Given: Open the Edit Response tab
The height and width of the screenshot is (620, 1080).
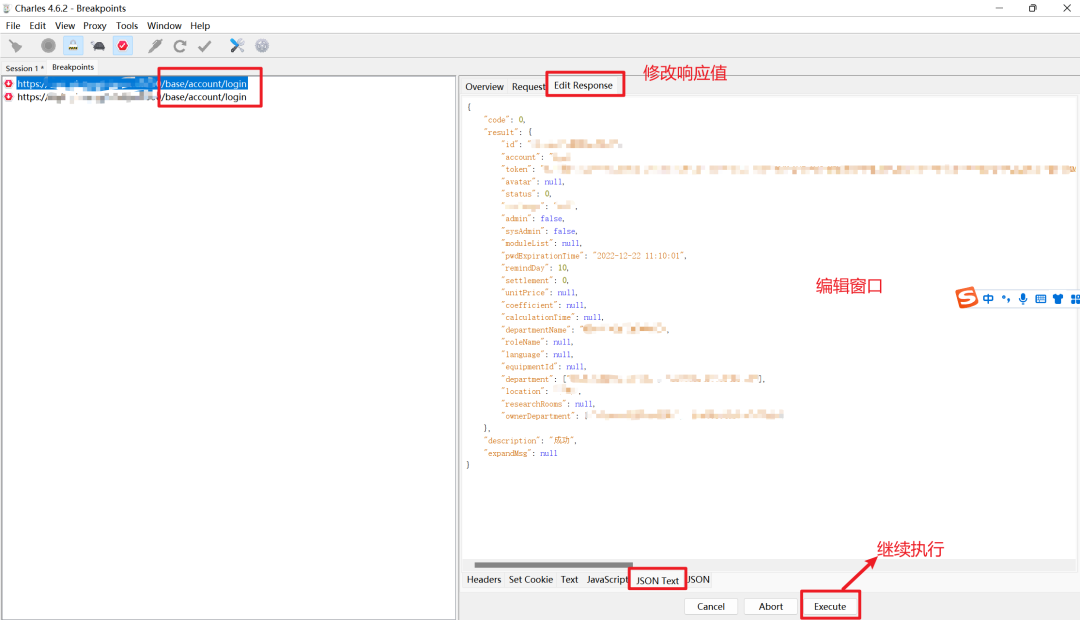Looking at the screenshot, I should tap(583, 85).
